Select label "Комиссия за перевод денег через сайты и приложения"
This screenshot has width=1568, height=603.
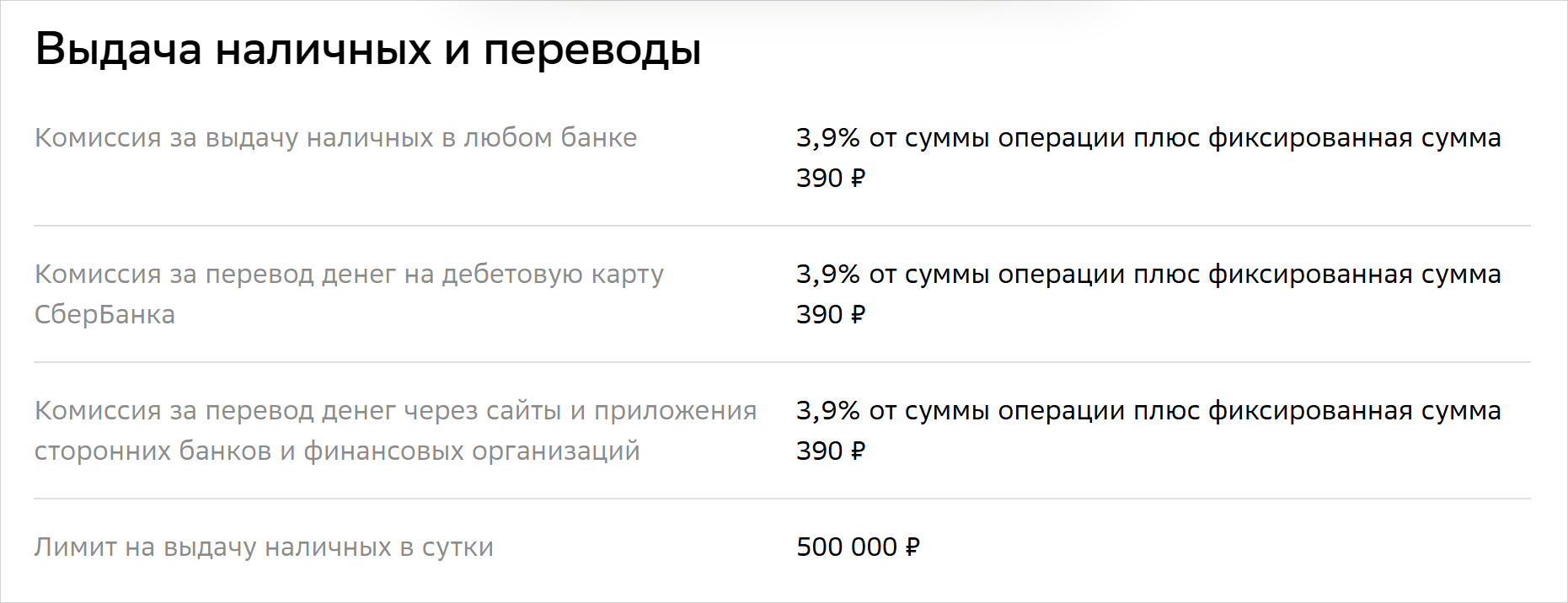[395, 410]
